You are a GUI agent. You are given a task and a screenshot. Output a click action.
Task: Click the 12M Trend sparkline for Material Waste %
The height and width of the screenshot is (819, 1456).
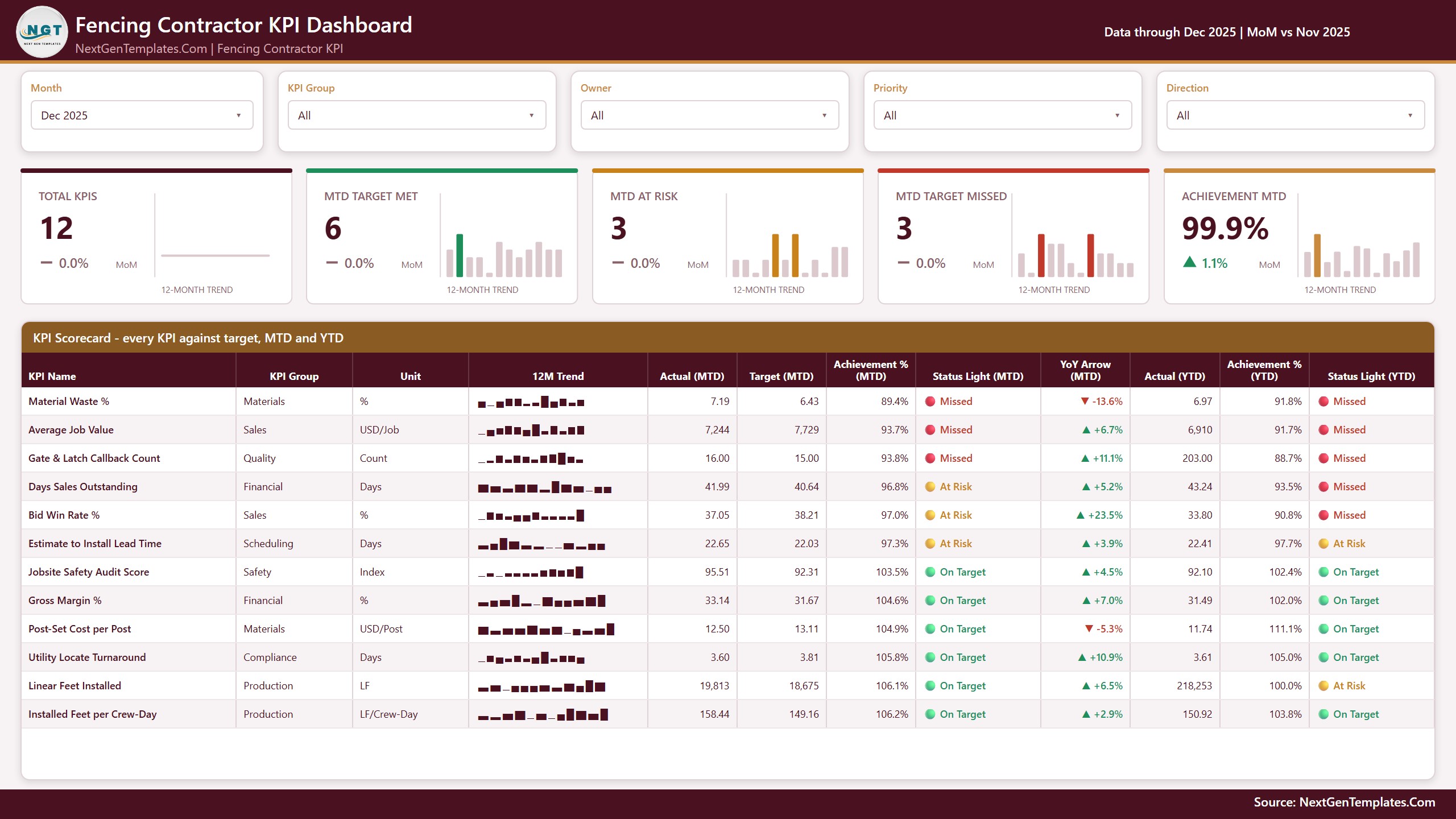(531, 402)
